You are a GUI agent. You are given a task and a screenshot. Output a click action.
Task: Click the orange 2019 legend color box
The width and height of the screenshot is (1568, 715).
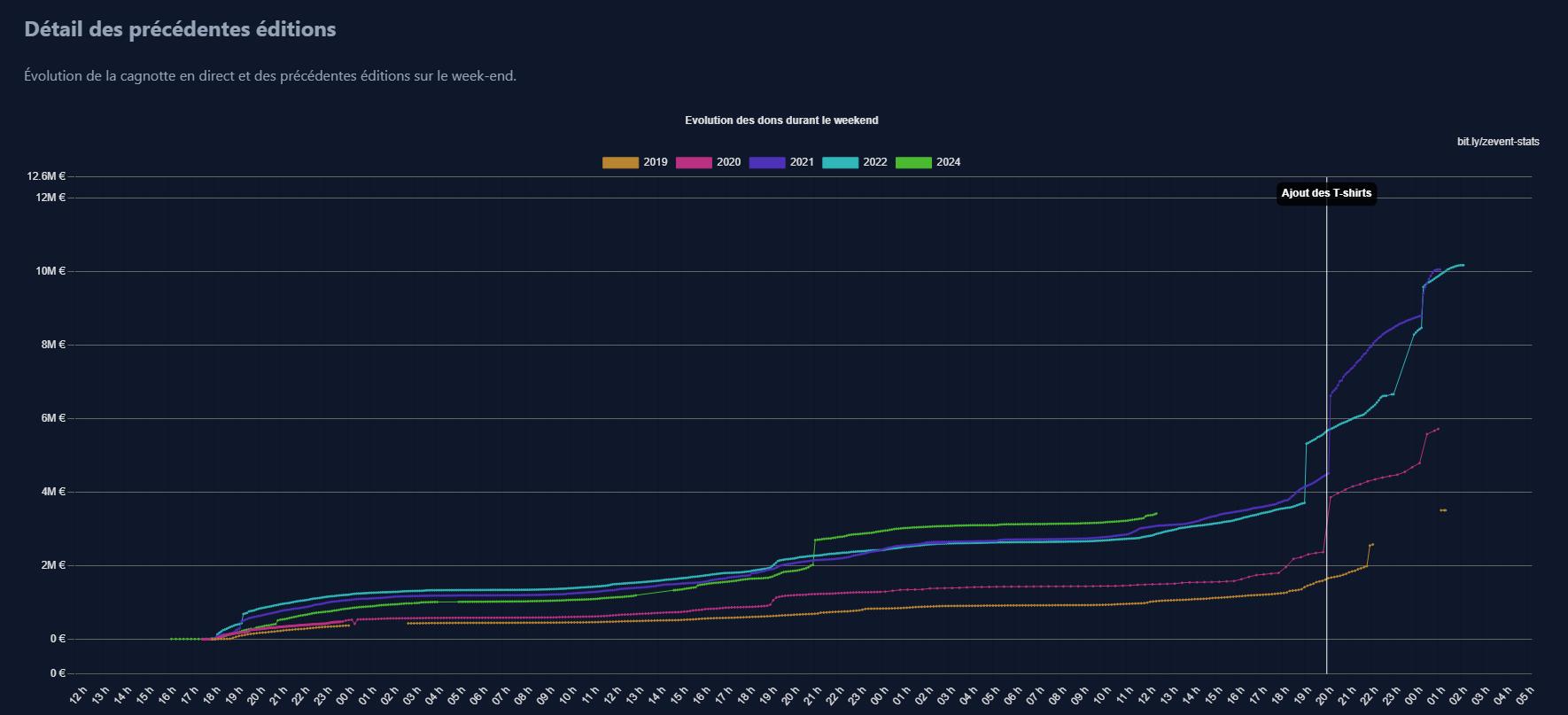620,162
